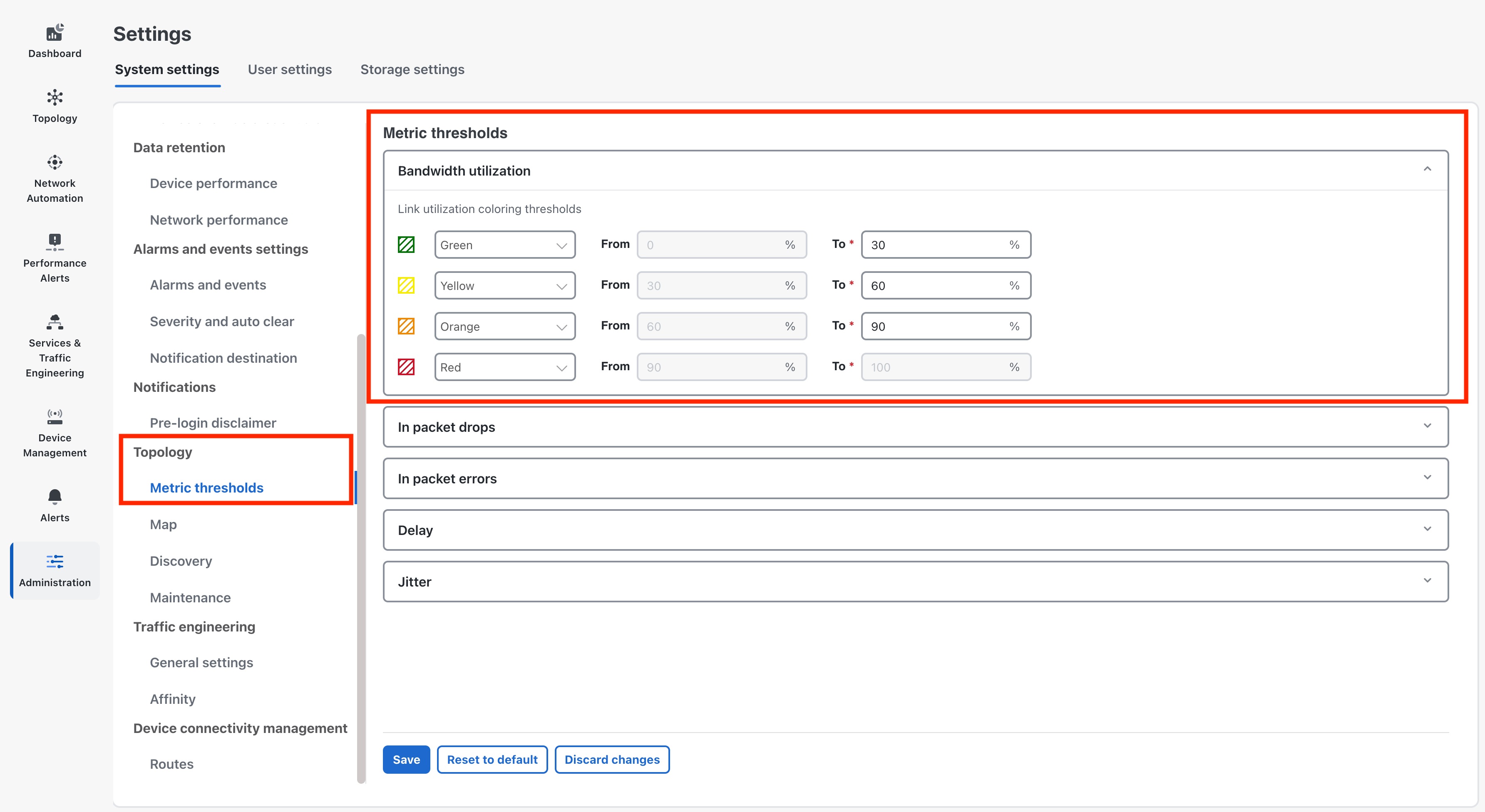The height and width of the screenshot is (812, 1485).
Task: Go to Topology from the sidebar
Action: [55, 106]
